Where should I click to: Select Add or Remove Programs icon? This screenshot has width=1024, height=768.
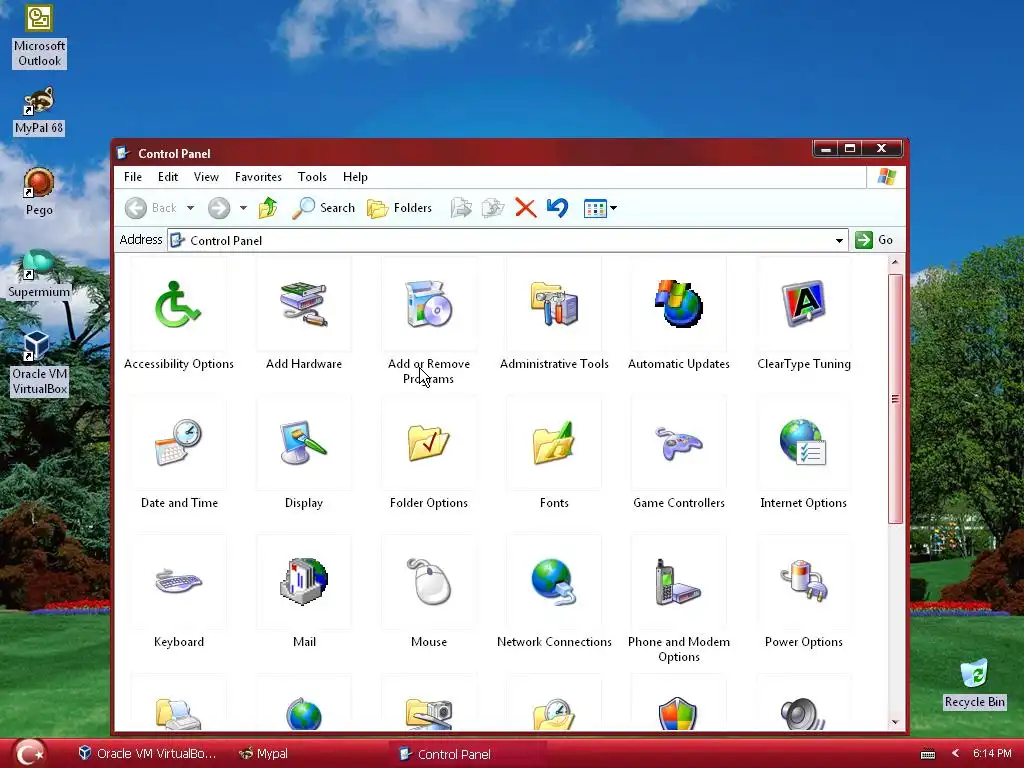coord(428,304)
